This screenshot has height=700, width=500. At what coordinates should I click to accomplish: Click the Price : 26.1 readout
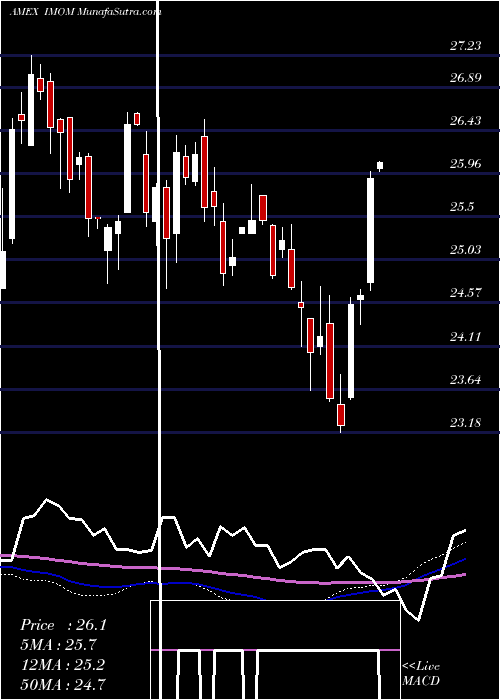[63, 625]
